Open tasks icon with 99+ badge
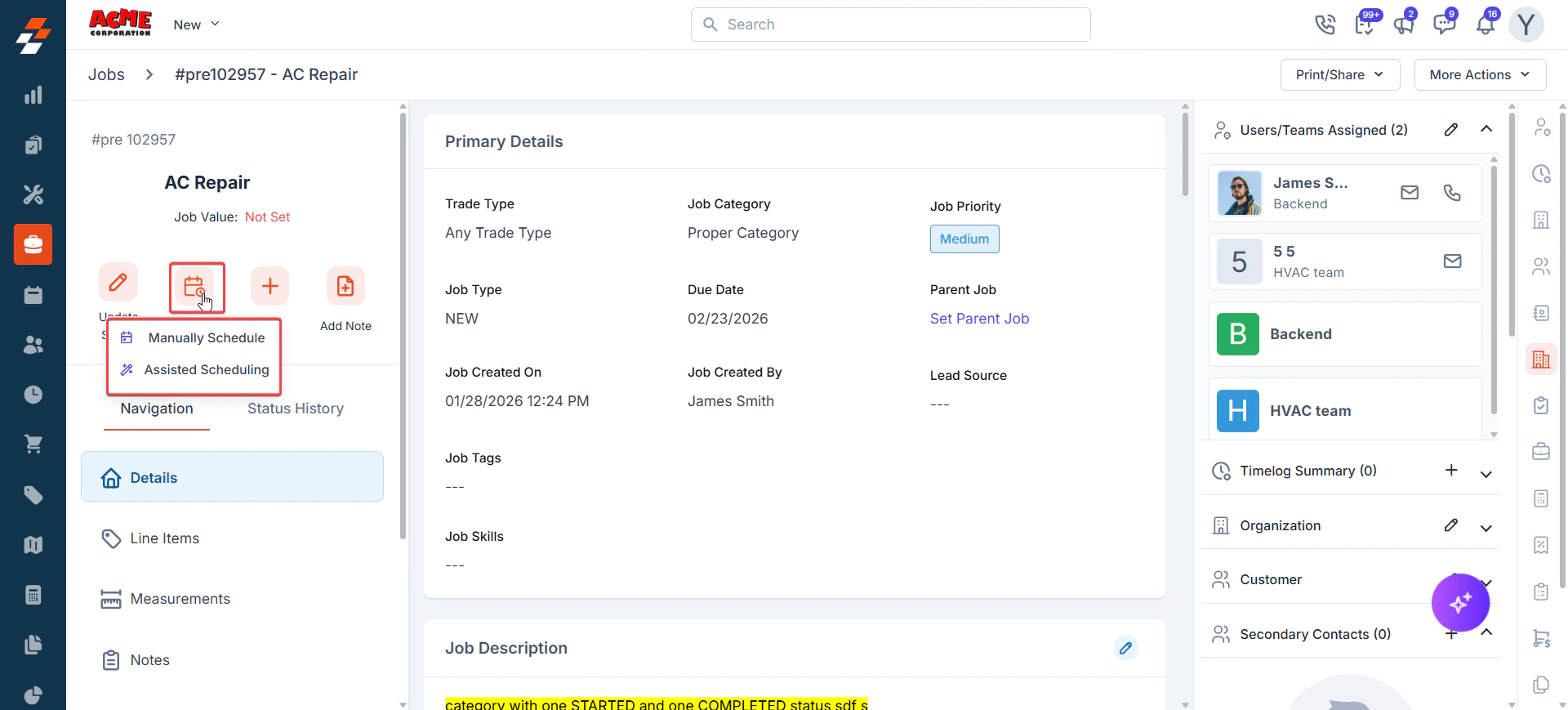Viewport: 1568px width, 710px height. (x=1365, y=25)
